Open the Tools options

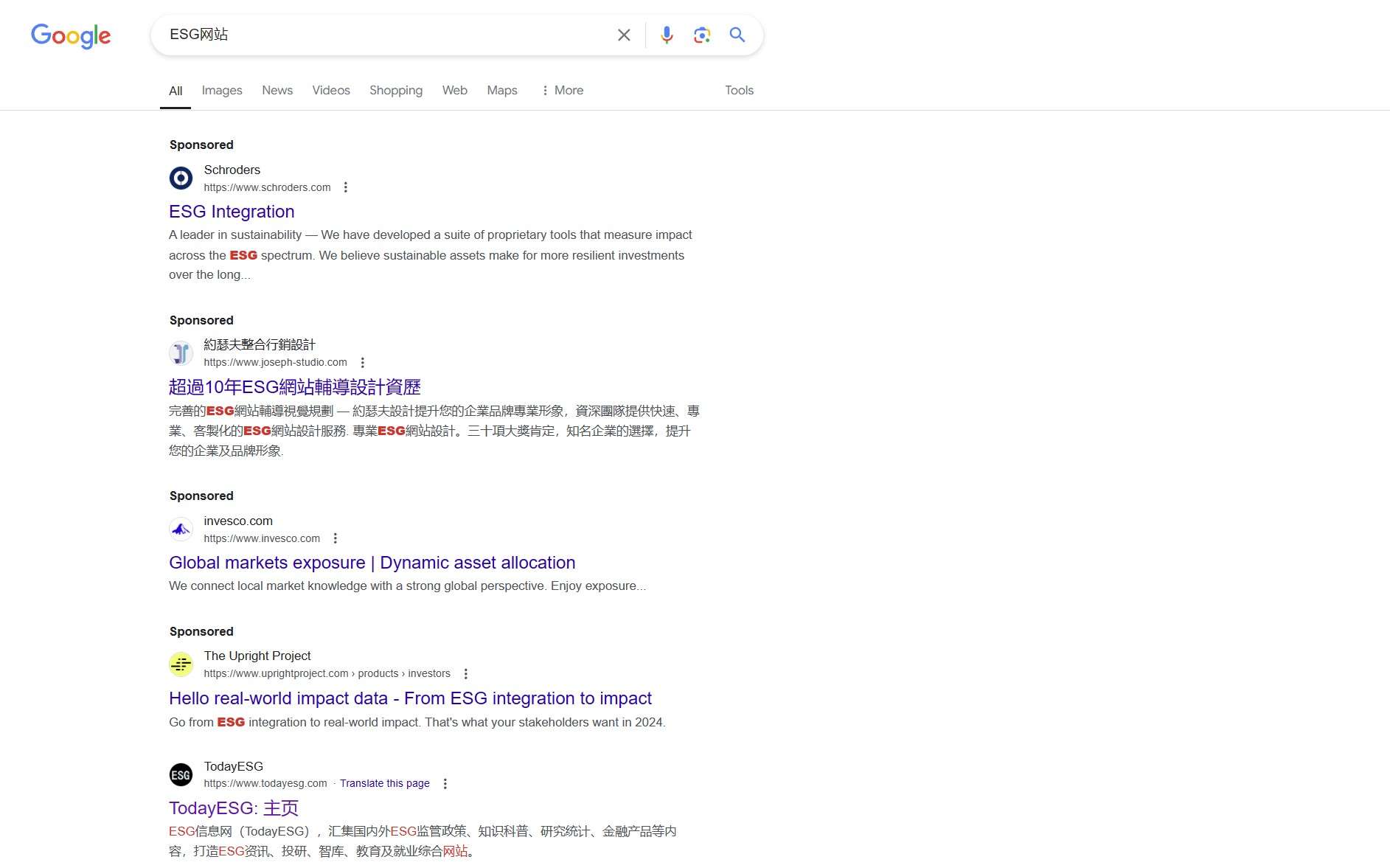[x=739, y=90]
